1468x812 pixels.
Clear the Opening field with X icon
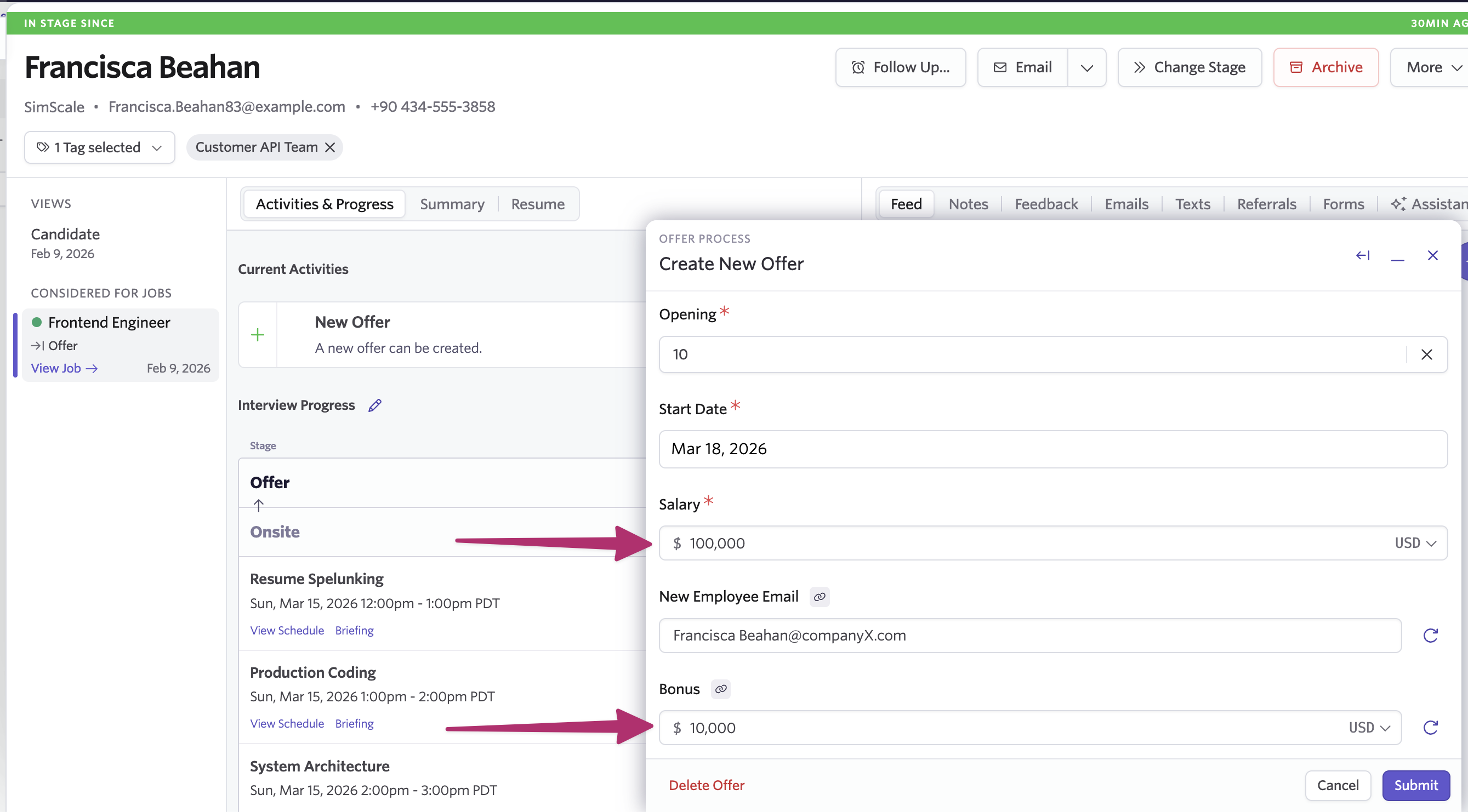[1426, 354]
